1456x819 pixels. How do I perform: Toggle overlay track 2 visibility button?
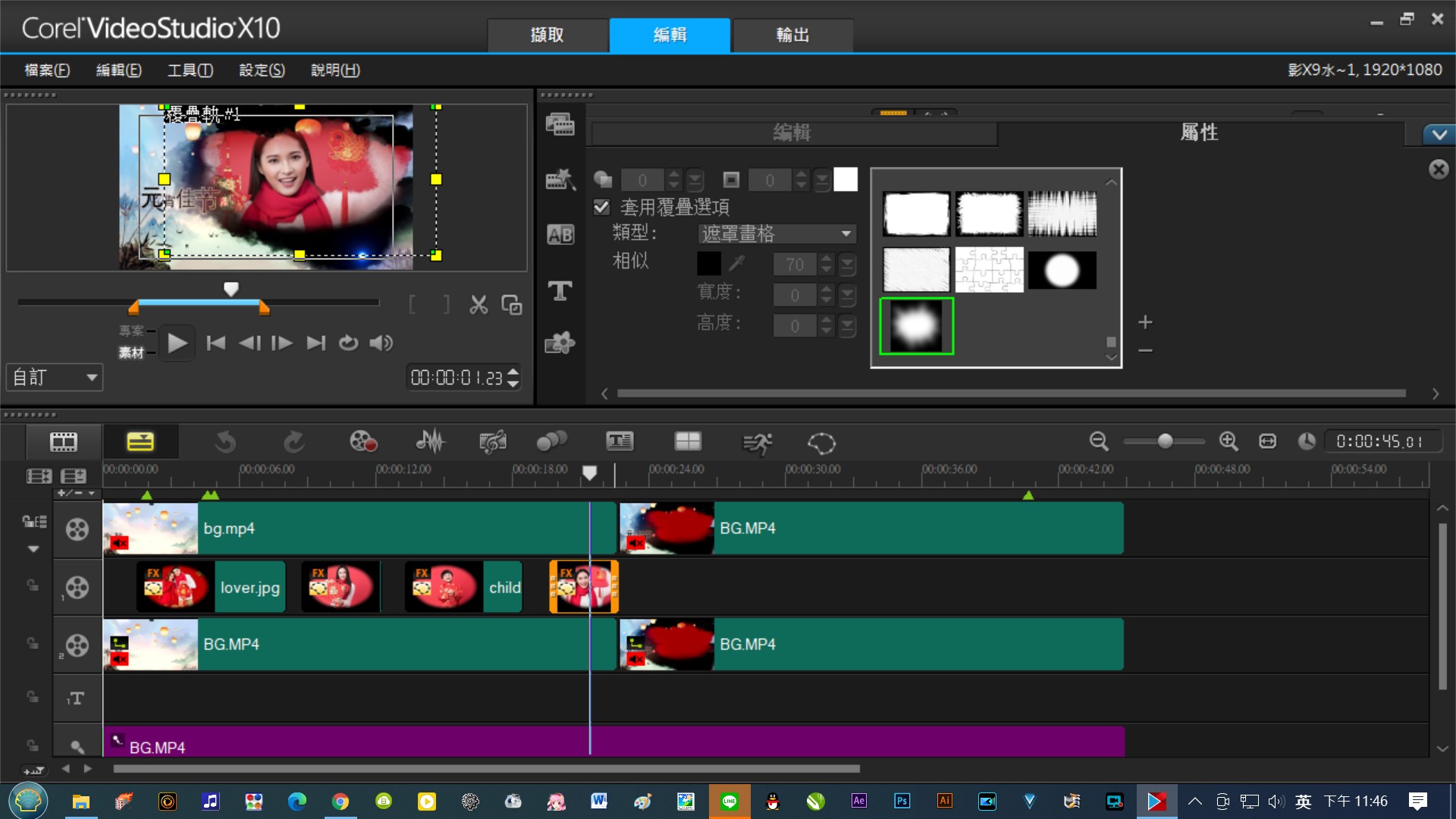tap(77, 645)
